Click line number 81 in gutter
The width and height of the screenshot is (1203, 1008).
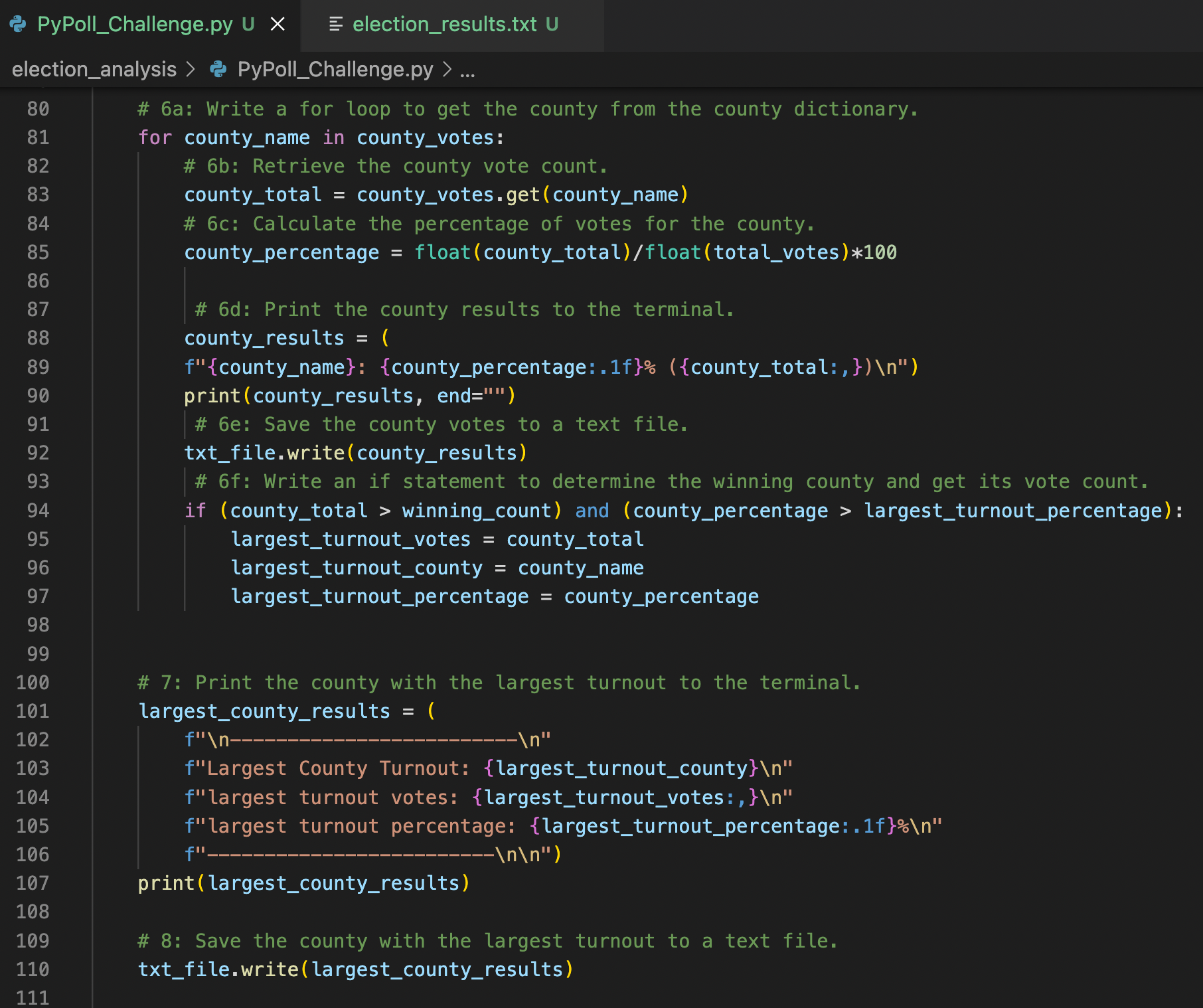coord(38,137)
